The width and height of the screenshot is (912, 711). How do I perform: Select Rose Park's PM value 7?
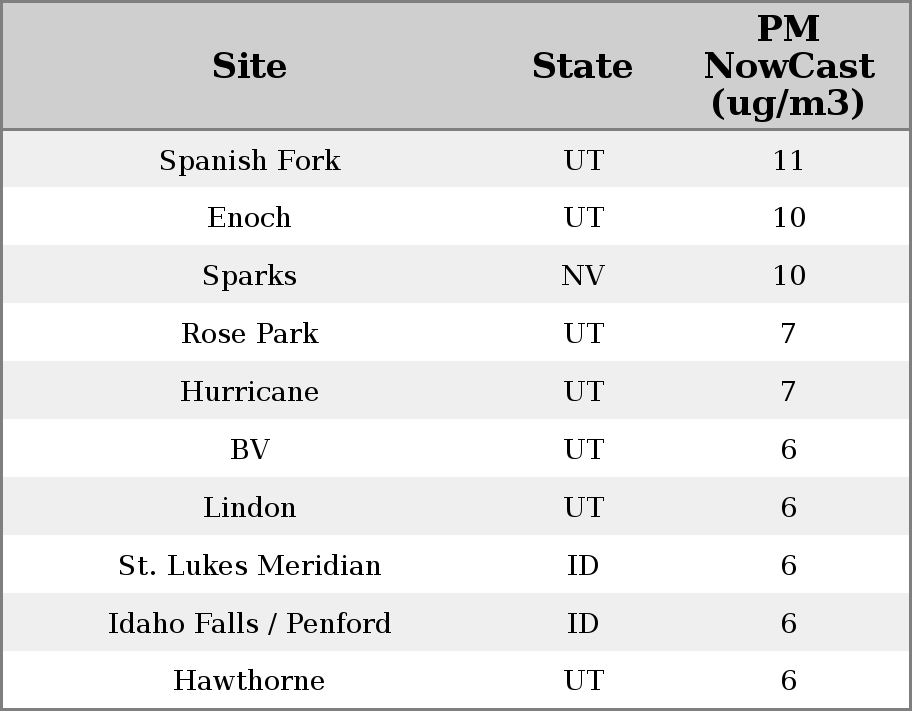(788, 334)
